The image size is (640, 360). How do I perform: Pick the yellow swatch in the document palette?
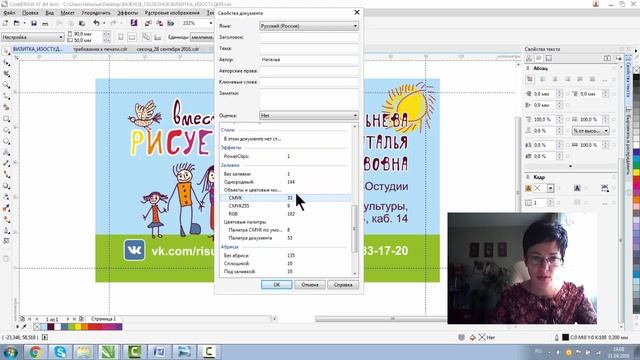(78, 327)
